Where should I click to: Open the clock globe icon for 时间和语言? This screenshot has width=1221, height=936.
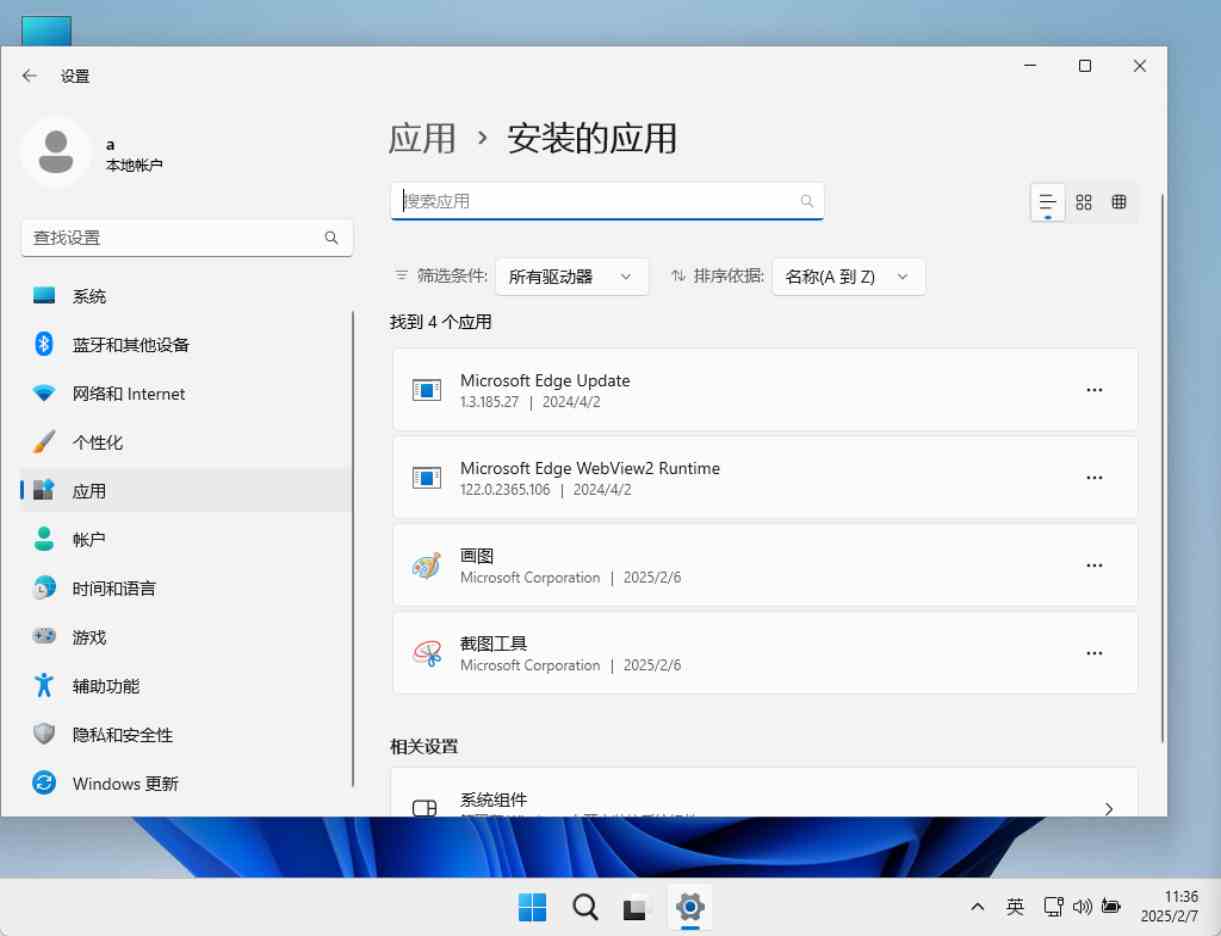pos(44,588)
